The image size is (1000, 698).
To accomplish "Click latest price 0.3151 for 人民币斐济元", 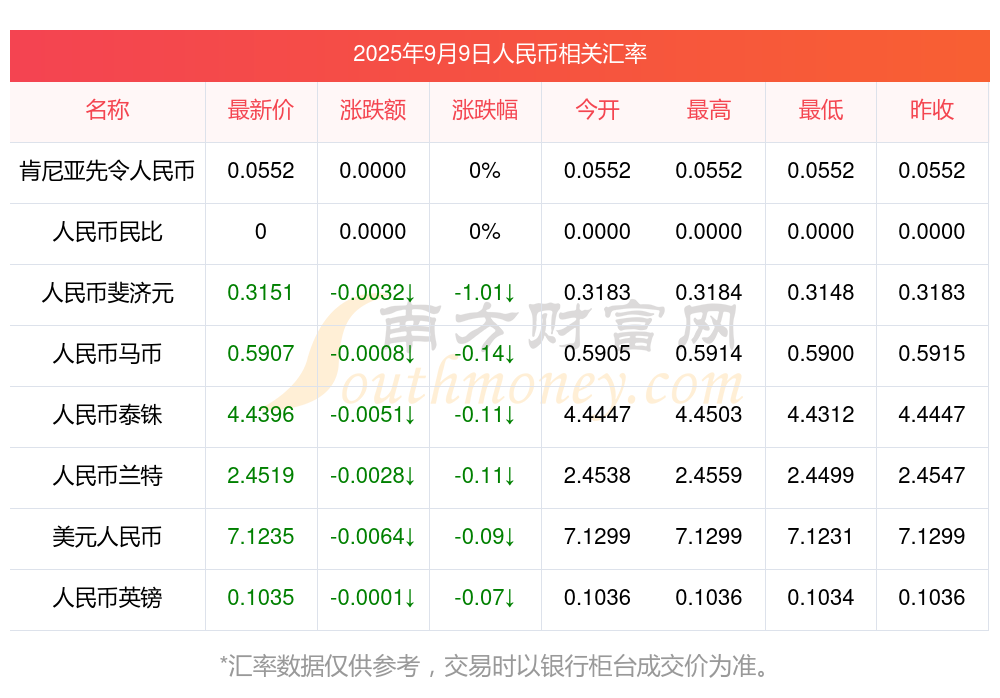I will [261, 292].
